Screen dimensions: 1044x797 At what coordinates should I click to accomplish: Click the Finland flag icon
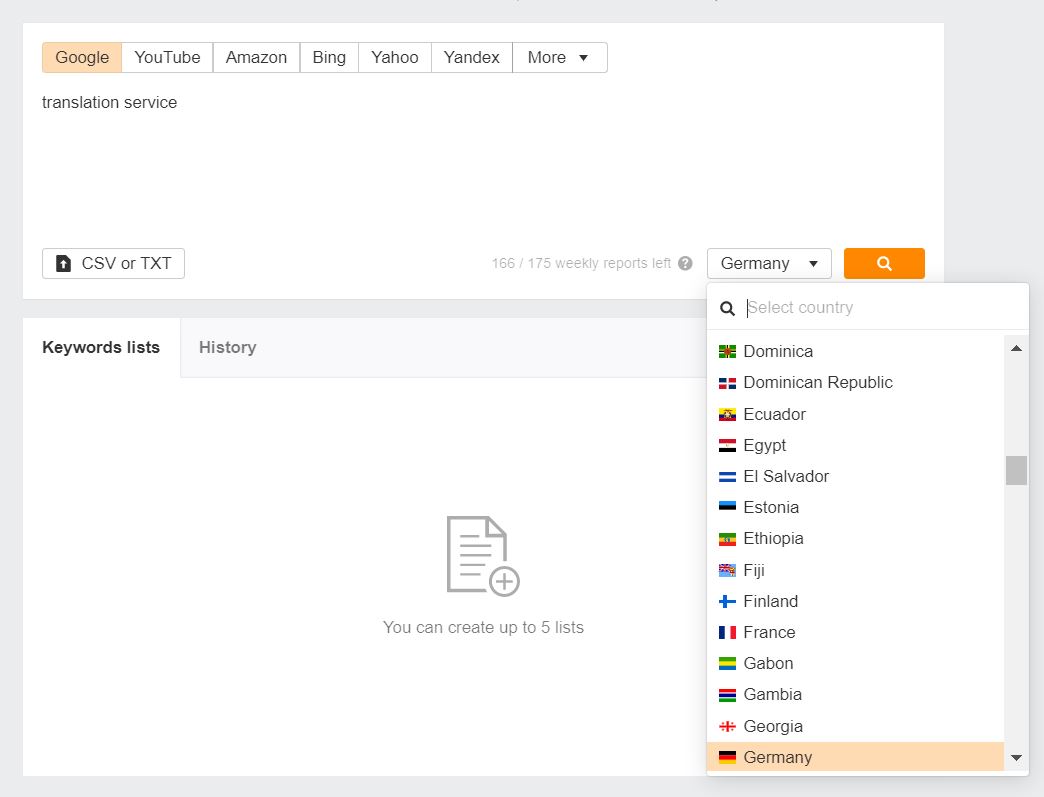(726, 601)
